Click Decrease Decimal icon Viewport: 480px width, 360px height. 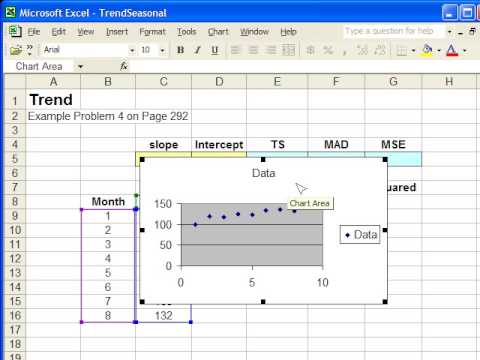(380, 50)
